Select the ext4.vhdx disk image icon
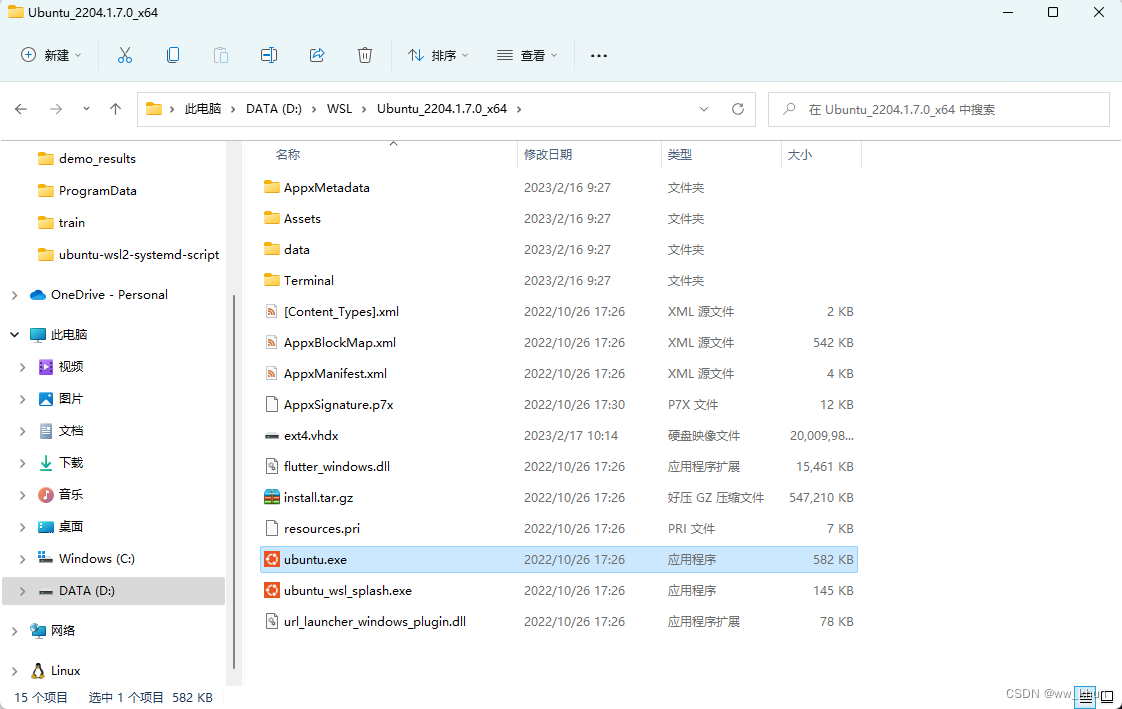The image size is (1122, 709). pos(272,436)
